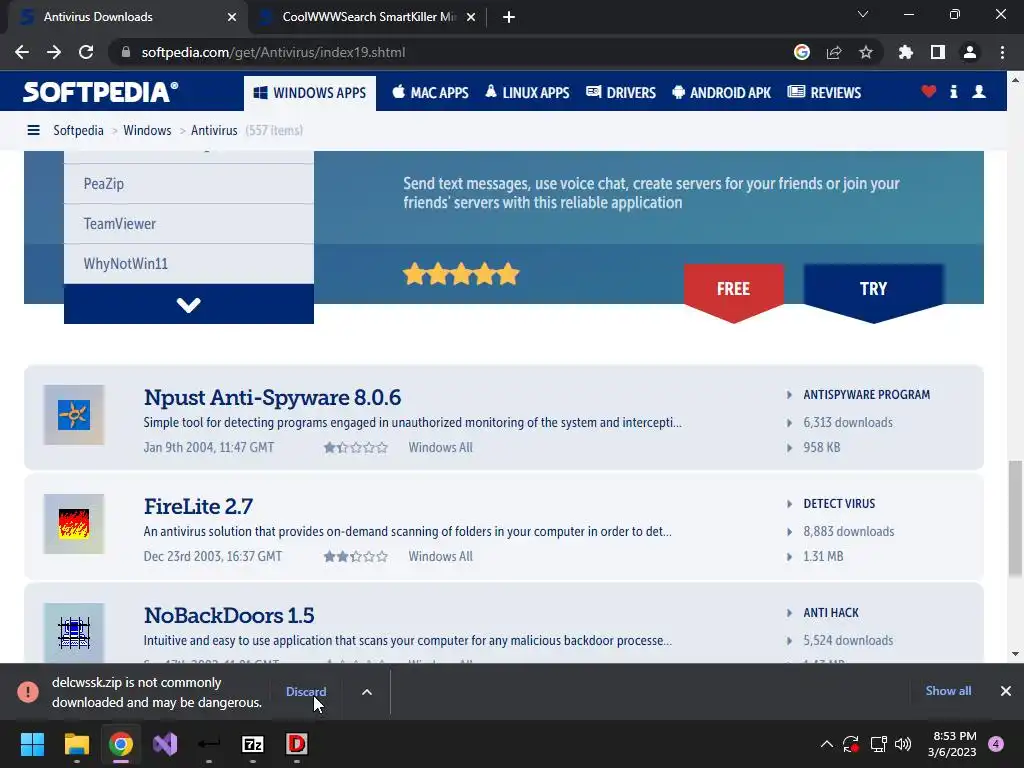Screen dimensions: 1024x768
Task: Follow the Antivirus breadcrumb link
Action: (214, 130)
